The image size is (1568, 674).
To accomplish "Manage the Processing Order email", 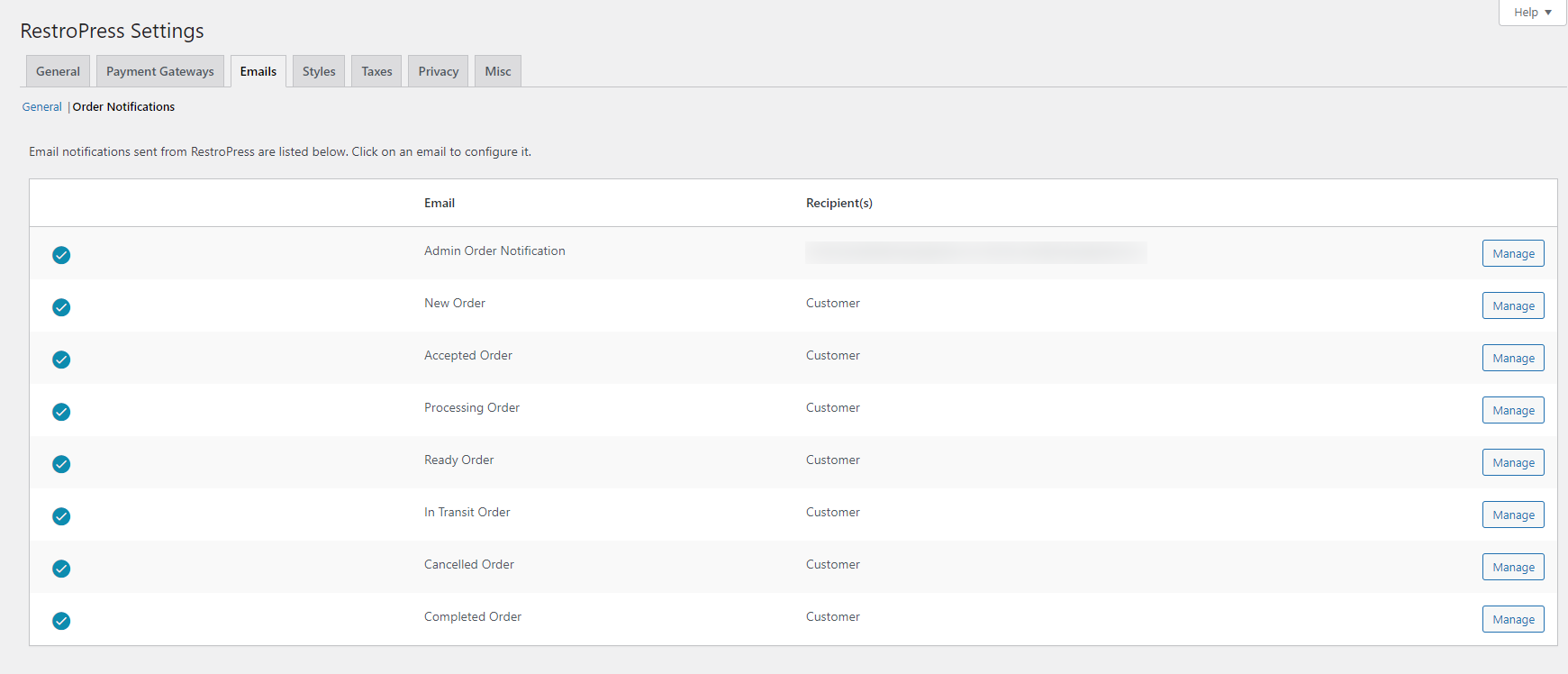I will coord(1513,410).
